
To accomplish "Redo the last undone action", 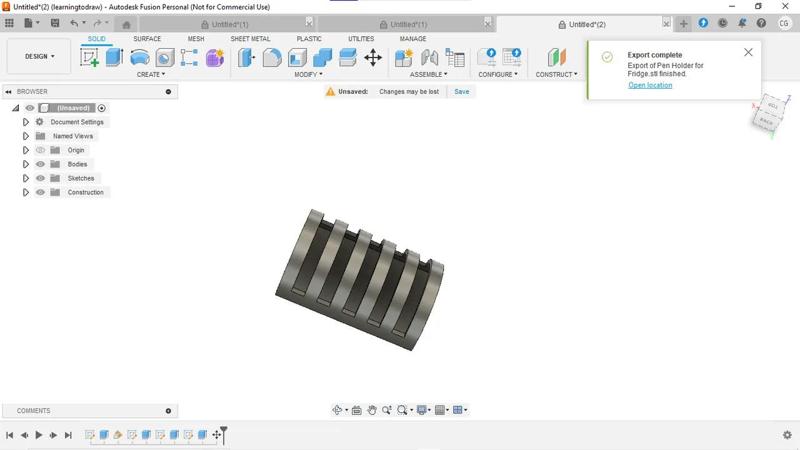I will coord(97,23).
